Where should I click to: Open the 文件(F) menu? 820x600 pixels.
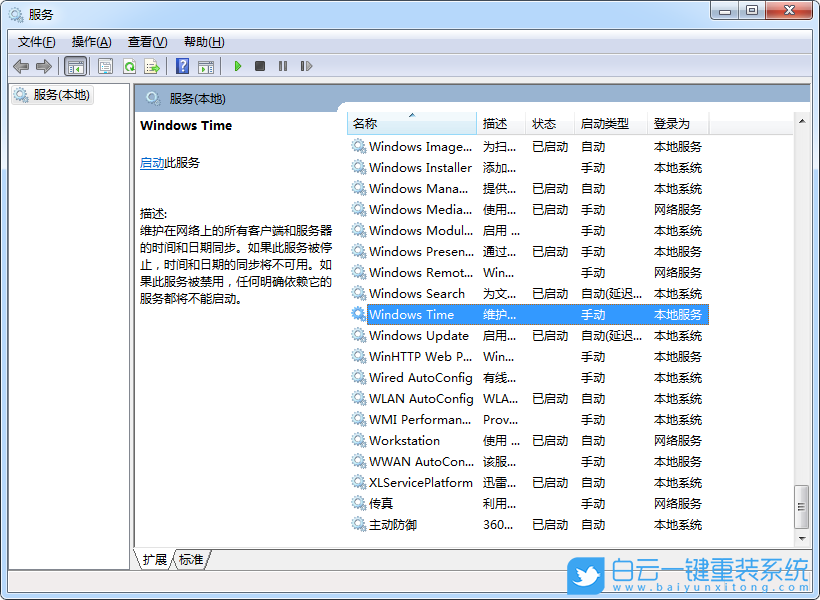tap(35, 41)
